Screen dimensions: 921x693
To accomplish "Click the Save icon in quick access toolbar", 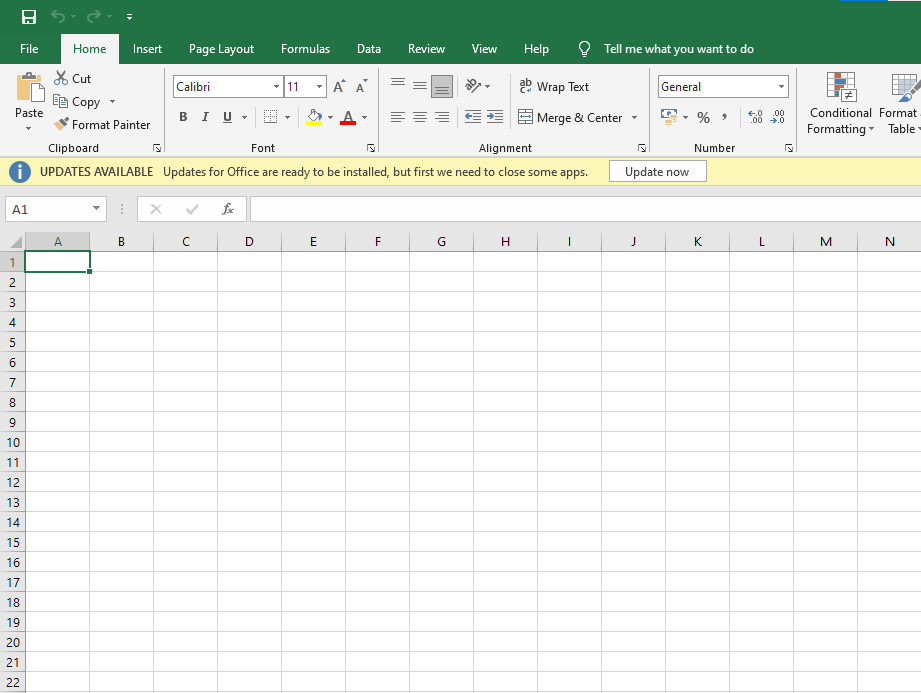I will [x=29, y=16].
